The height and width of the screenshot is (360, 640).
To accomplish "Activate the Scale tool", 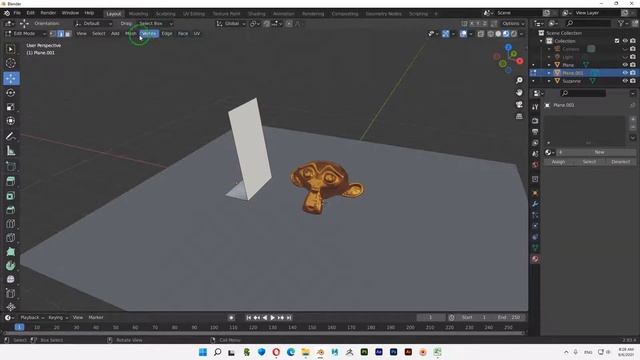I will pos(11,107).
